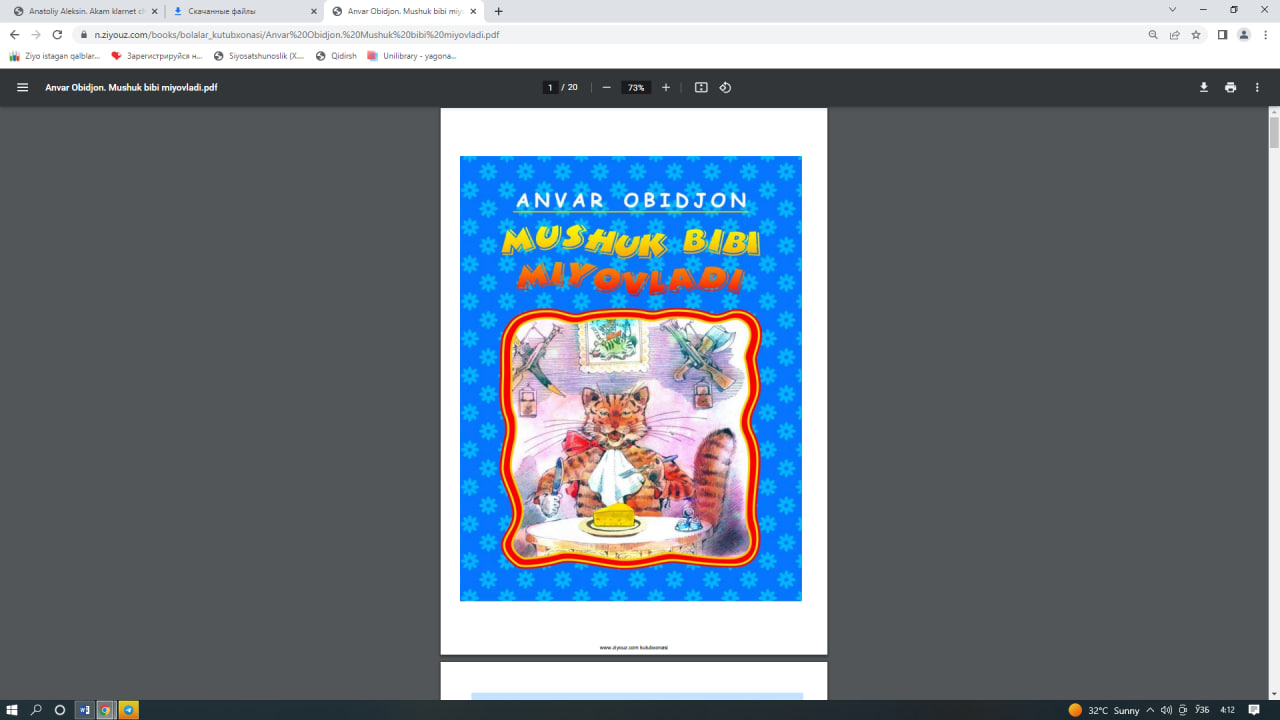Download the PDF file
Screen dimensions: 1280x720
click(1204, 87)
